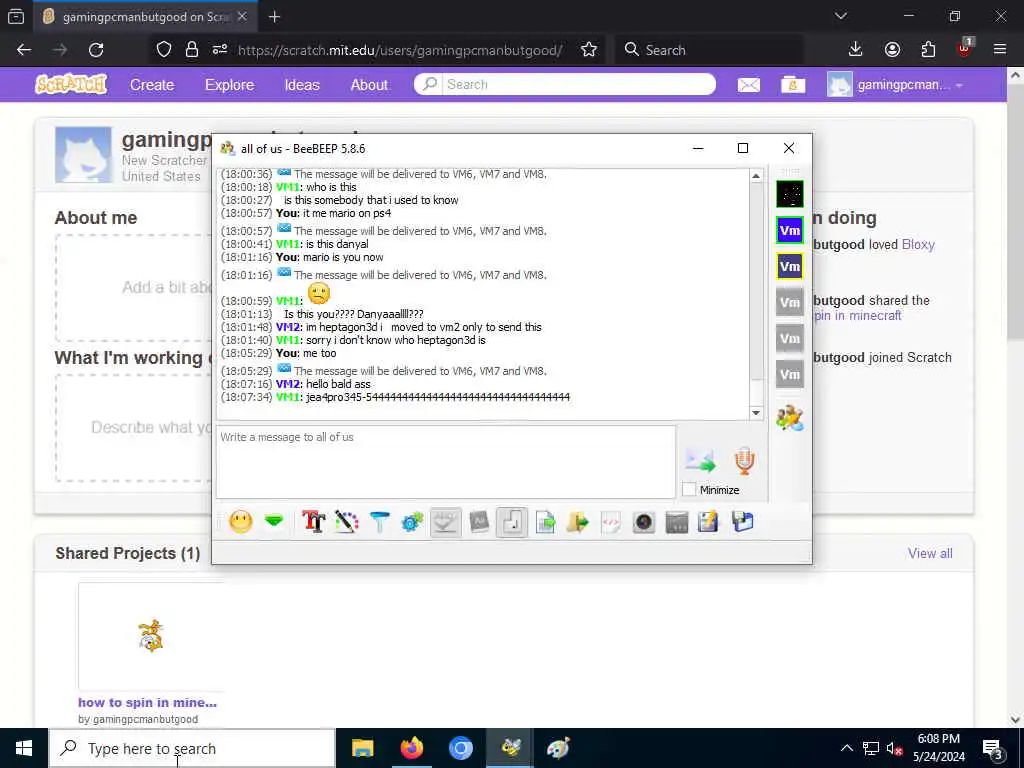Click 'View all' for Shared Projects
This screenshot has width=1024, height=768.
(930, 553)
